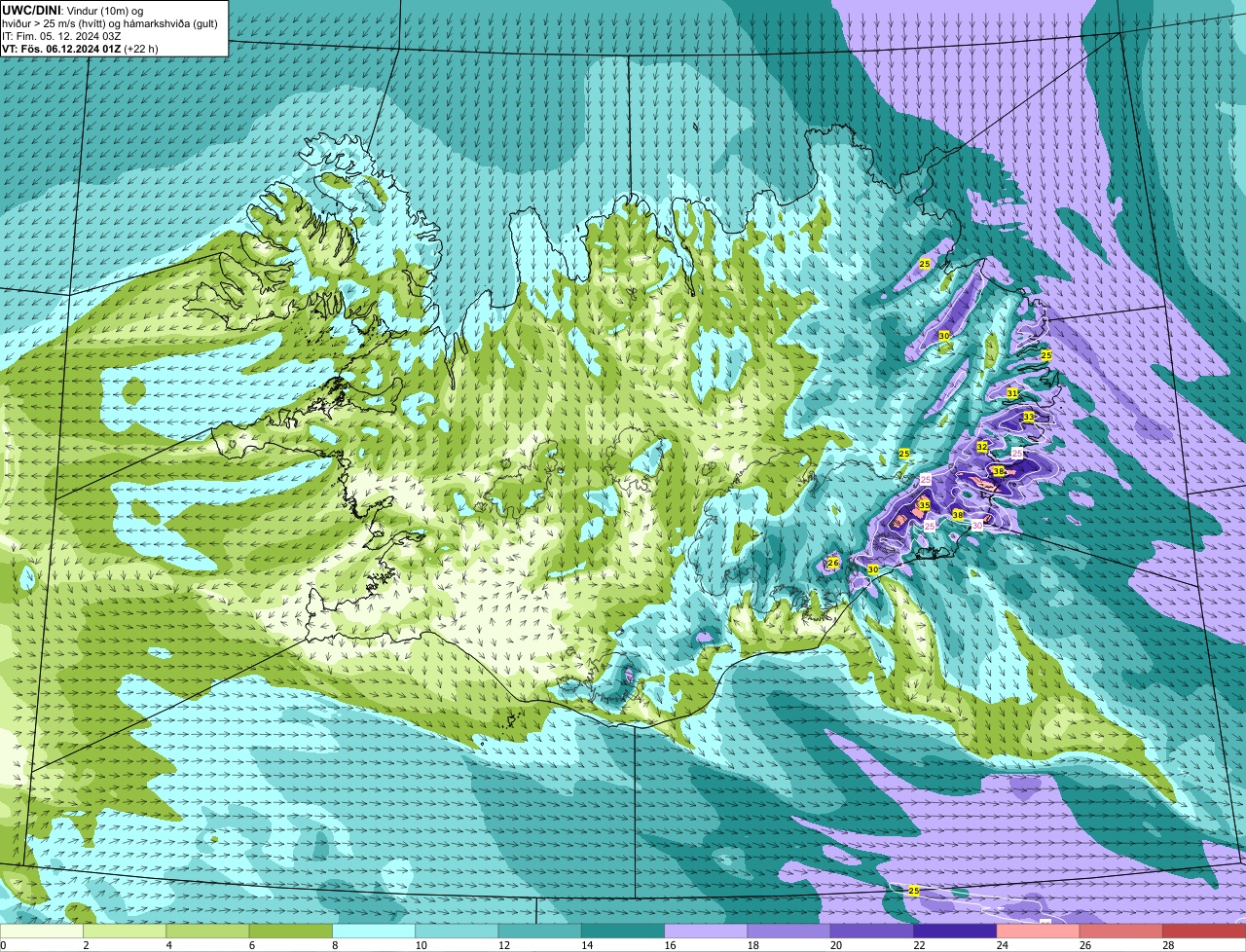The height and width of the screenshot is (952, 1246).
Task: Click the legend tick value 20
Action: click(x=836, y=945)
